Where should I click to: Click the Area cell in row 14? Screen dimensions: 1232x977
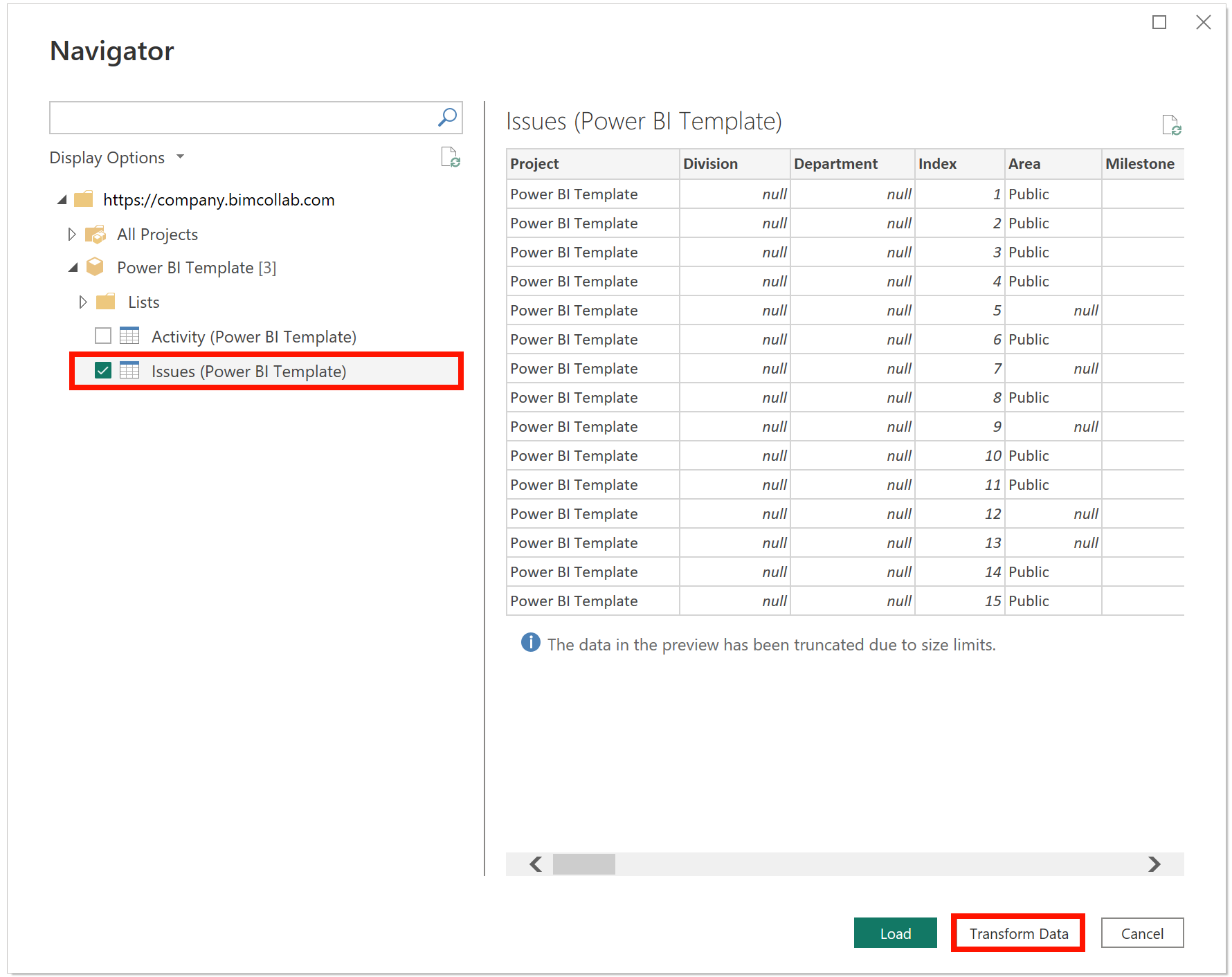coord(1053,572)
